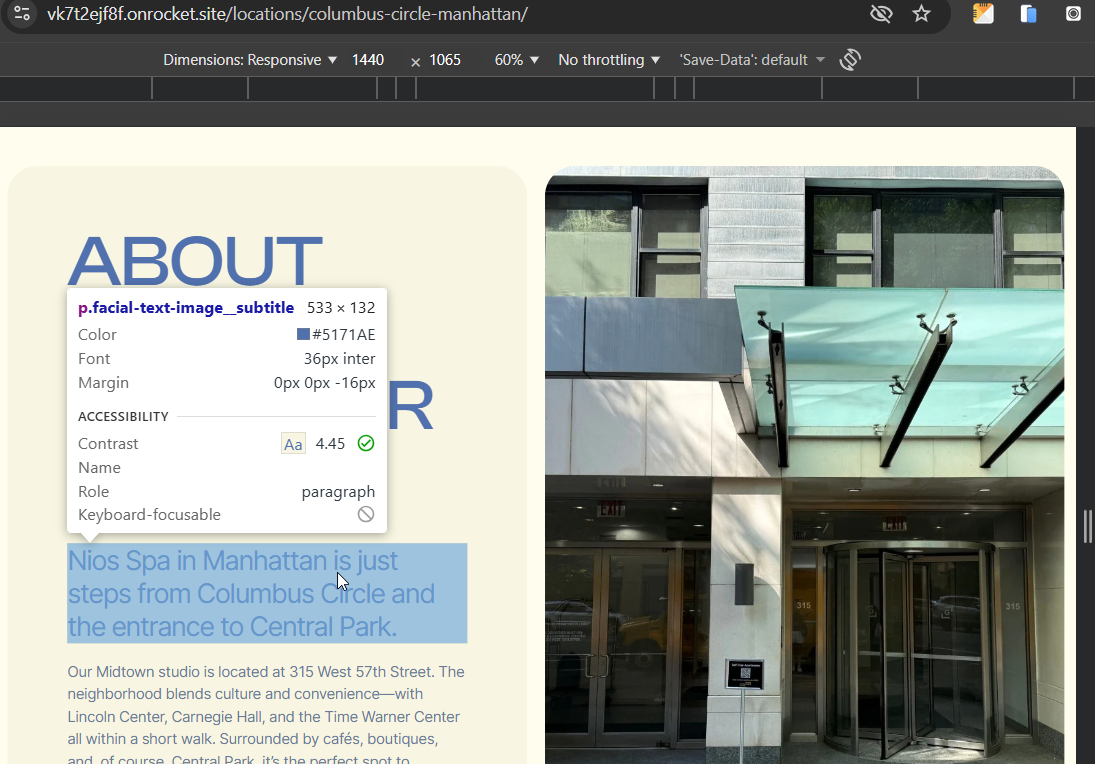The height and width of the screenshot is (764, 1095).
Task: Click the green contrast pass checkmark icon
Action: [366, 443]
